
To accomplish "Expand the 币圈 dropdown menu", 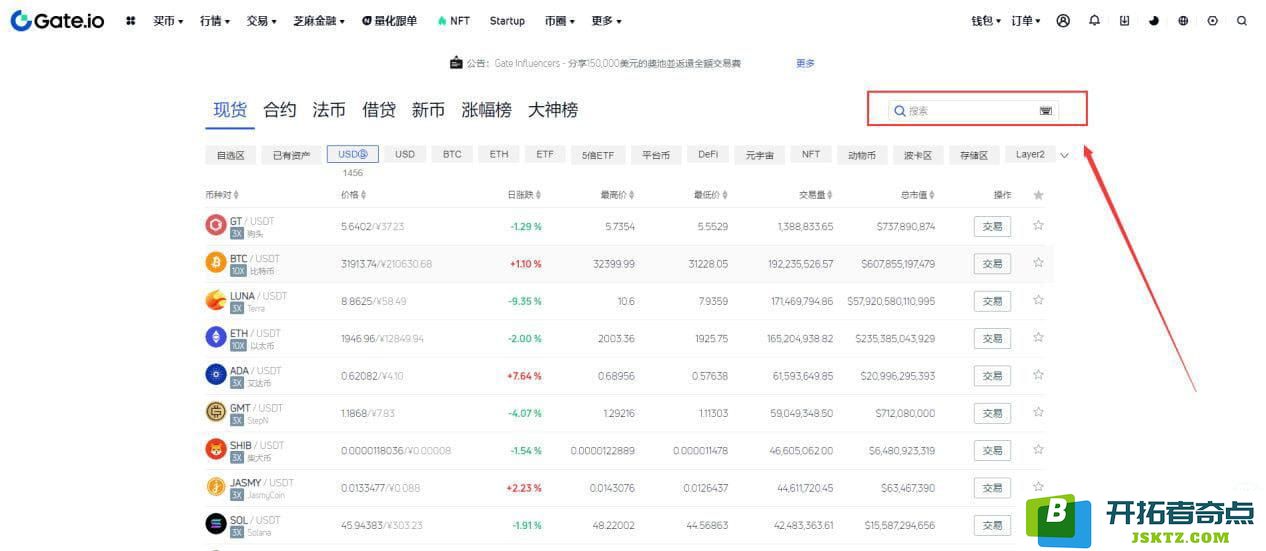I will [x=560, y=21].
